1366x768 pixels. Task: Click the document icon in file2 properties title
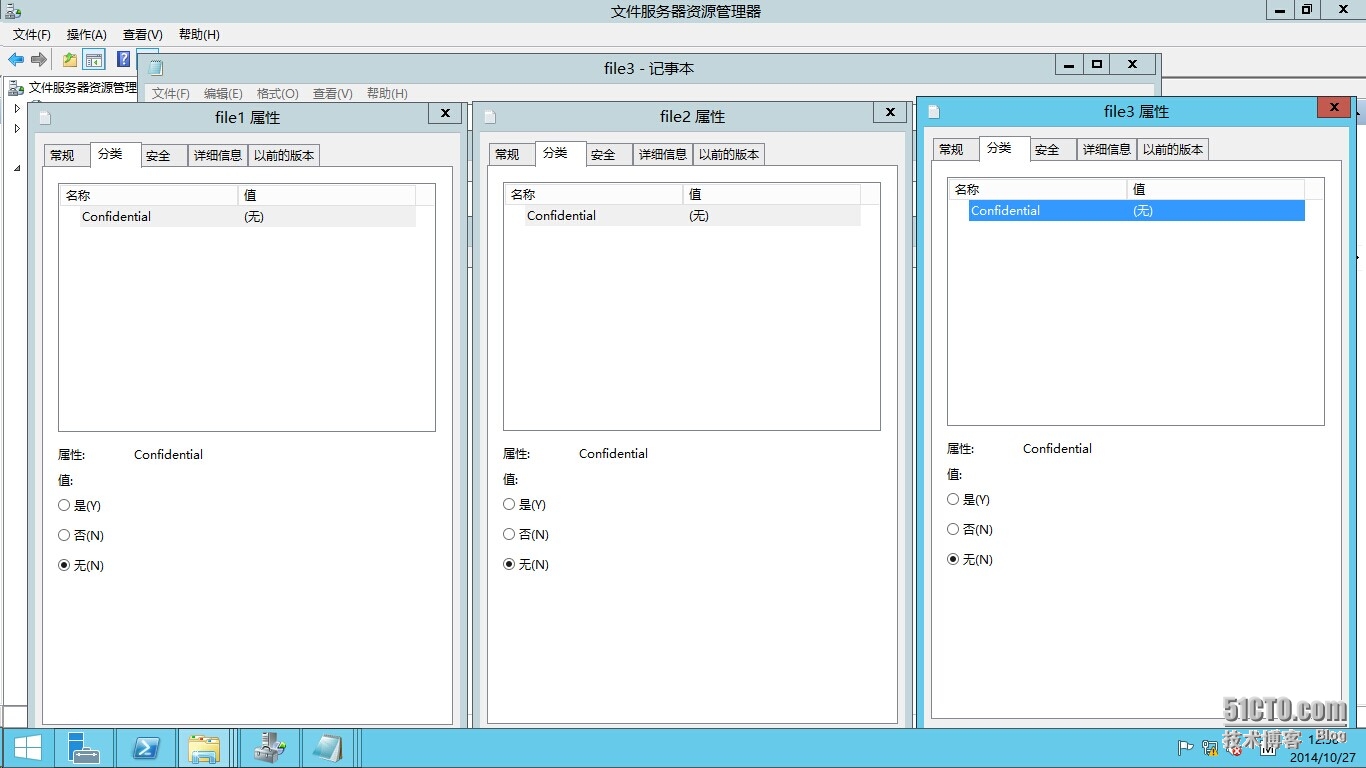pos(489,117)
